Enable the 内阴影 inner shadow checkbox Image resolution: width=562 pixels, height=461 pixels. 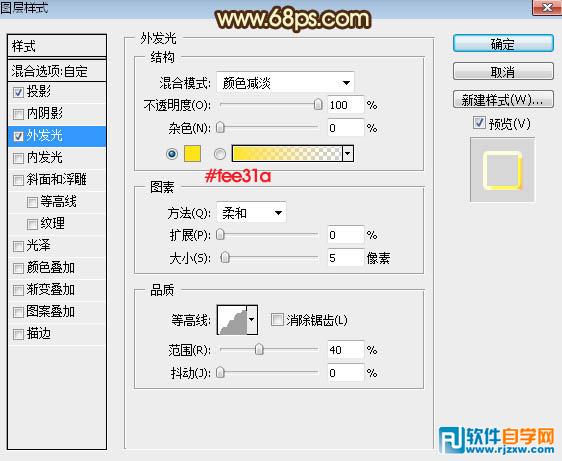18,114
